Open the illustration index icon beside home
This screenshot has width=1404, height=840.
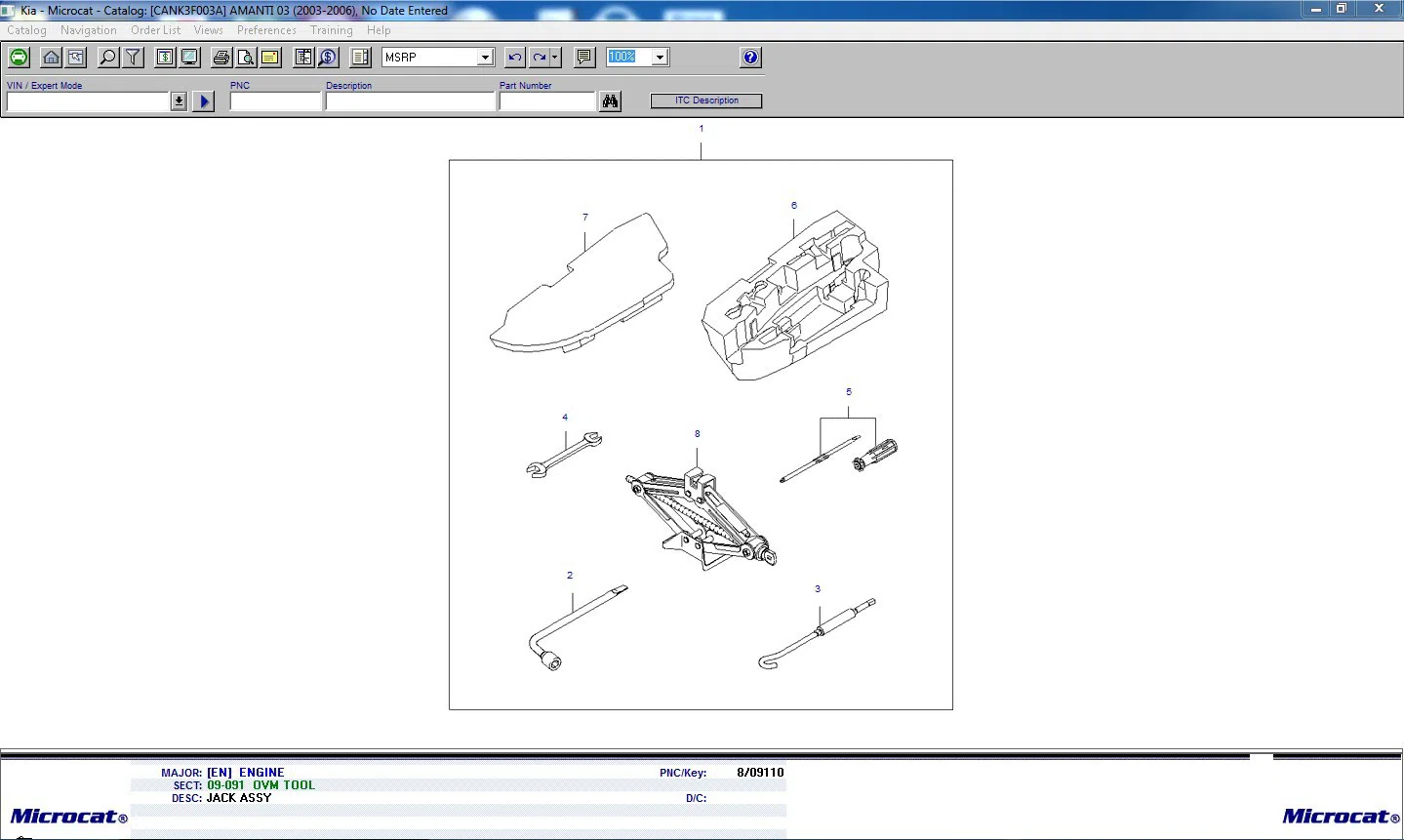coord(76,58)
